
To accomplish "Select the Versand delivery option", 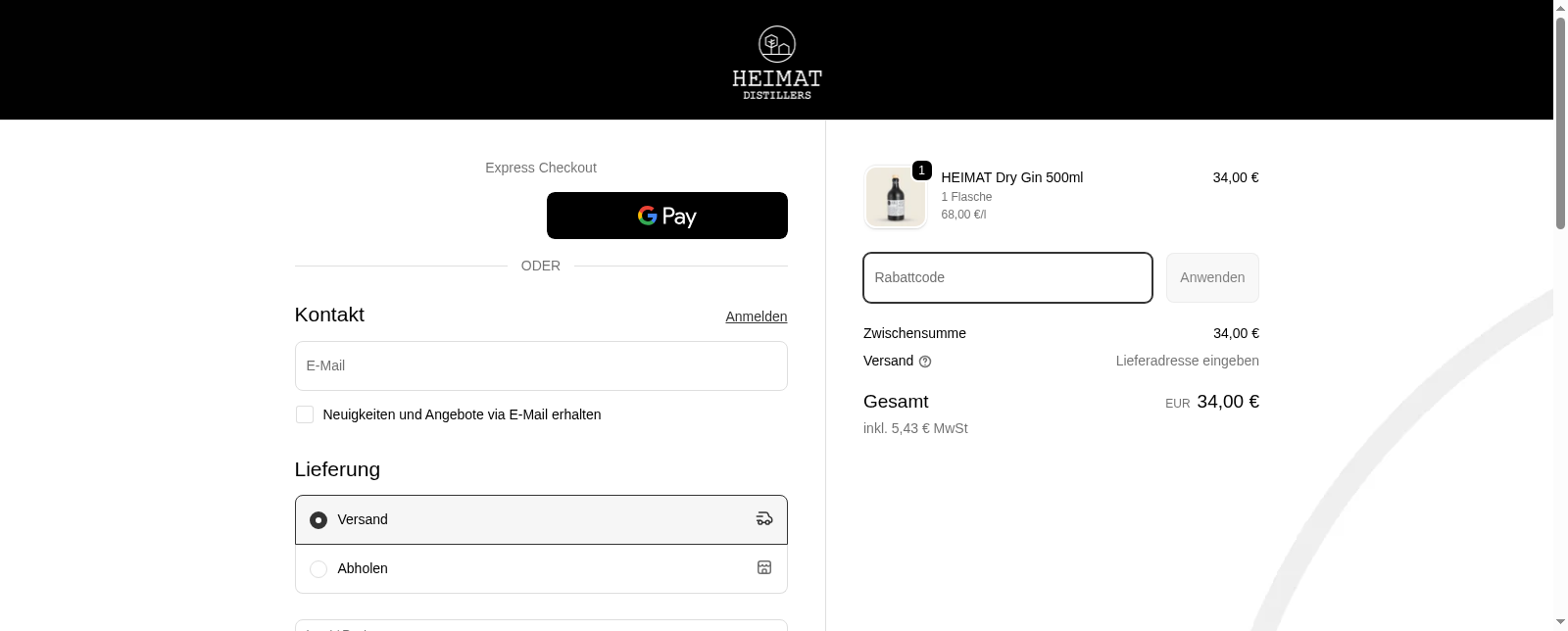I will (x=318, y=519).
